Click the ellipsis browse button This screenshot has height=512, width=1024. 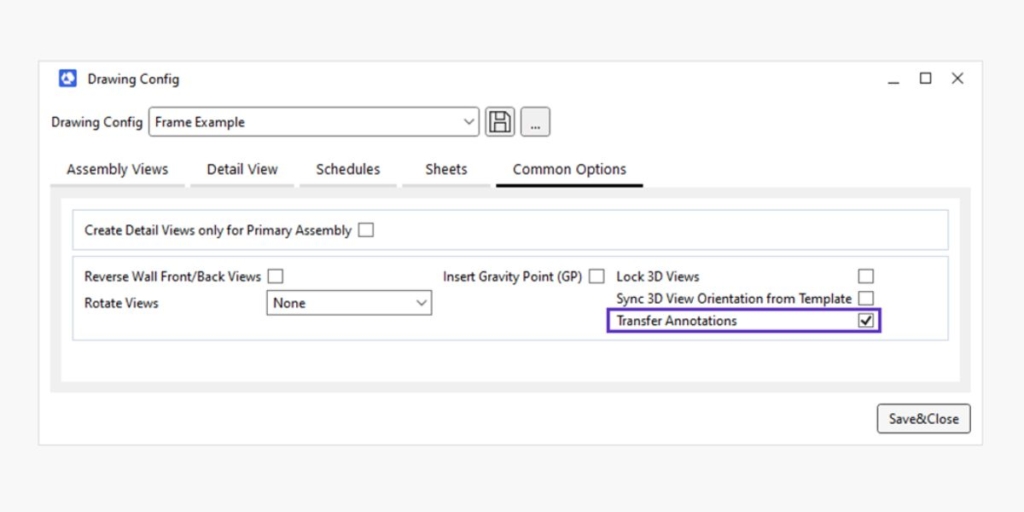pyautogui.click(x=535, y=122)
